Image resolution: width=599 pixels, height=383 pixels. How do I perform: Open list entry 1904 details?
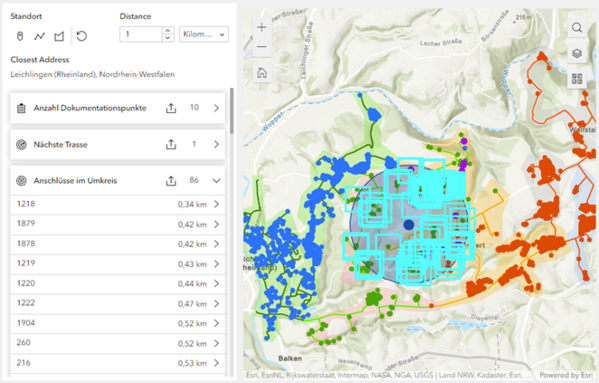pyautogui.click(x=118, y=323)
